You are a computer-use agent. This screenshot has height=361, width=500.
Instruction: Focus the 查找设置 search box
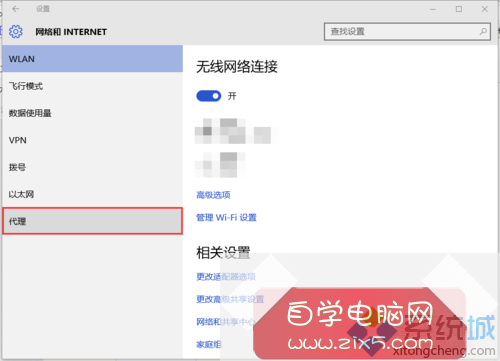(407, 32)
